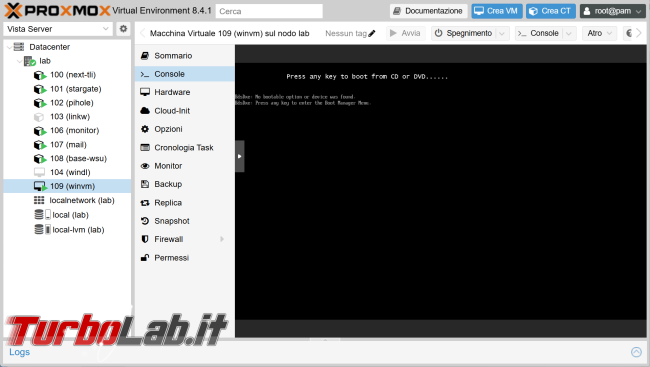Image resolution: width=650 pixels, height=367 pixels.
Task: Open the Vista Server view dropdown
Action: [x=106, y=29]
